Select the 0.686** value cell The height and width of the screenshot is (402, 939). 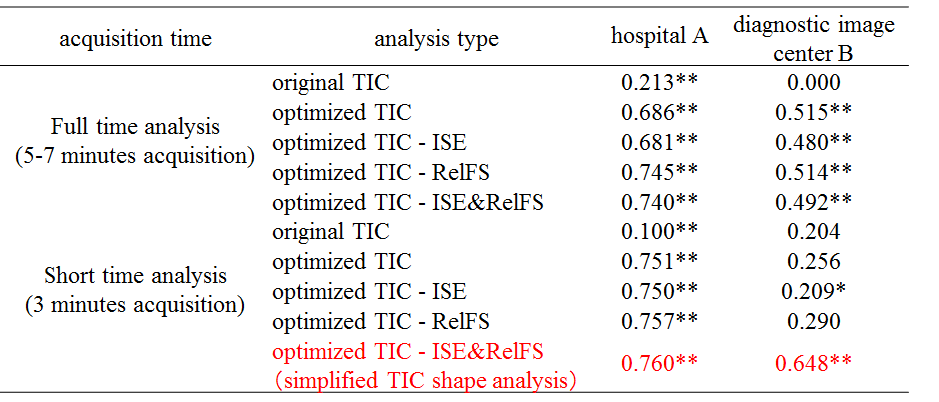659,113
